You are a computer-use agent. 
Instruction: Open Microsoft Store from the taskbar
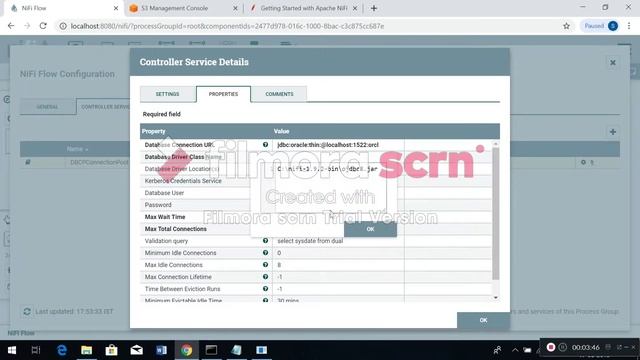[x=111, y=350]
